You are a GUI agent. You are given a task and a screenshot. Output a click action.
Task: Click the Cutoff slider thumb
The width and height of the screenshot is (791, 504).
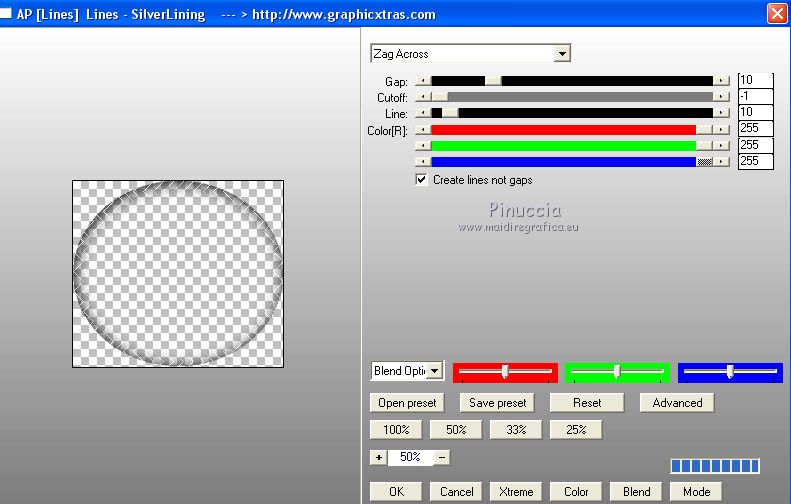[x=439, y=97]
